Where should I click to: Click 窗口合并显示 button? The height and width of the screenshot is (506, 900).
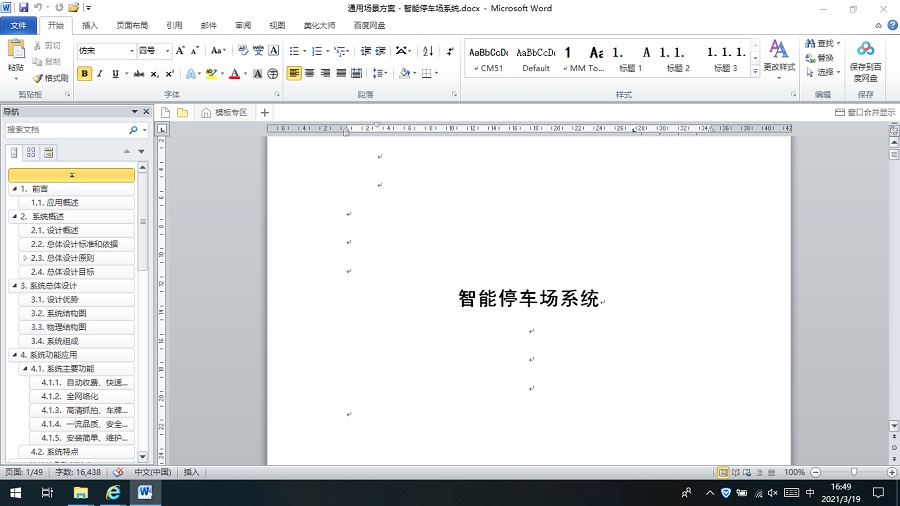point(865,112)
